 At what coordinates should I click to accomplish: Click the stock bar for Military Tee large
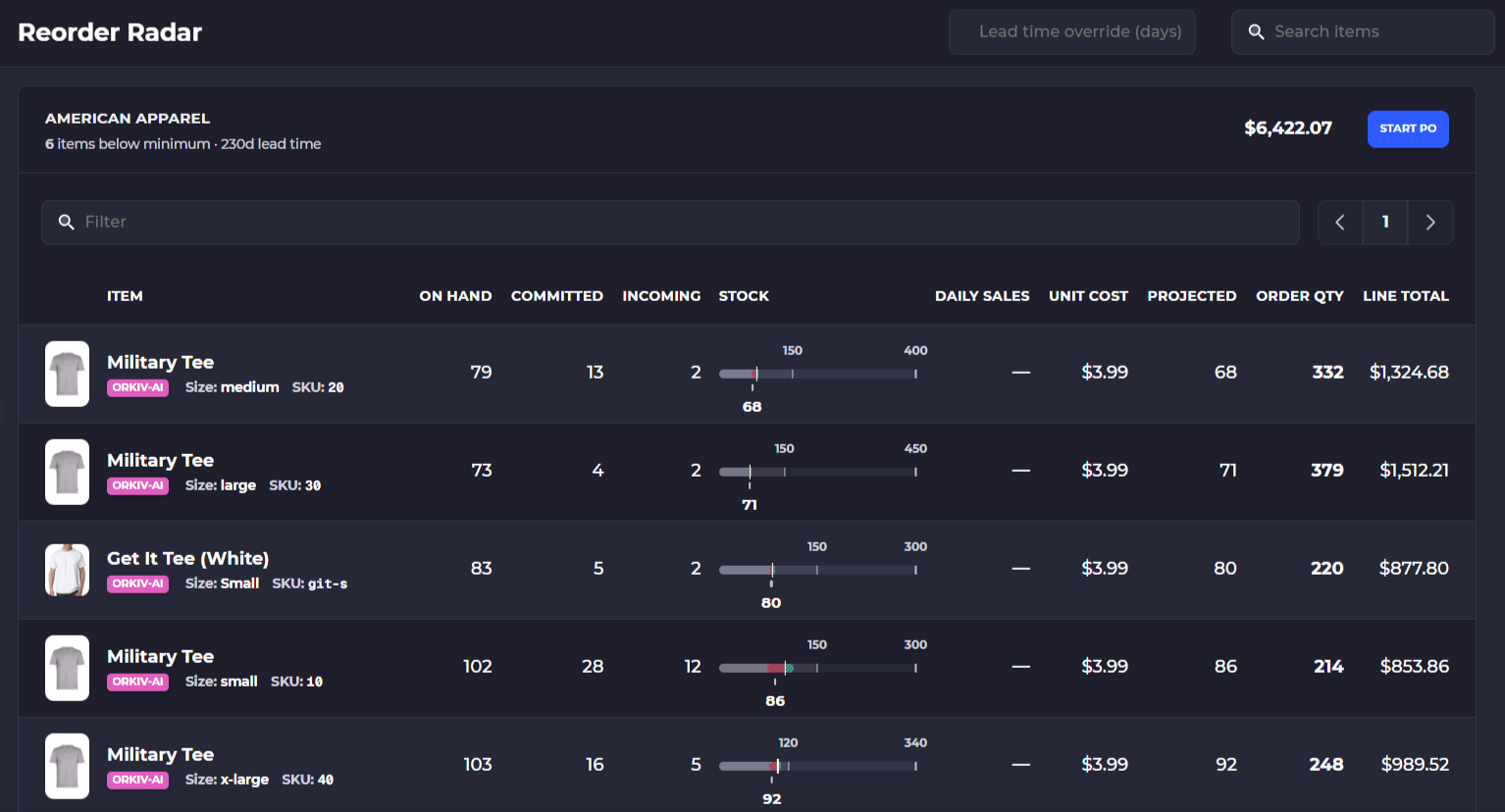(x=817, y=472)
